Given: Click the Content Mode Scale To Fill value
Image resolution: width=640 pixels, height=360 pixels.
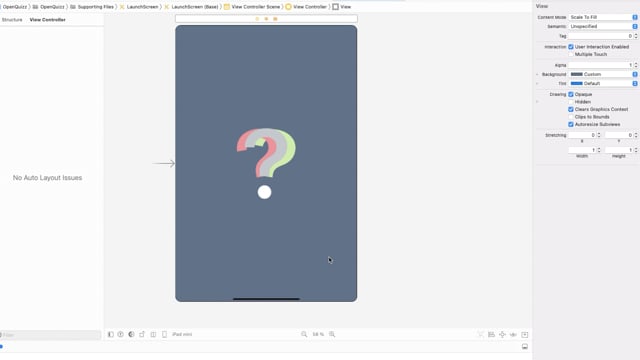Looking at the screenshot, I should pos(584,17).
